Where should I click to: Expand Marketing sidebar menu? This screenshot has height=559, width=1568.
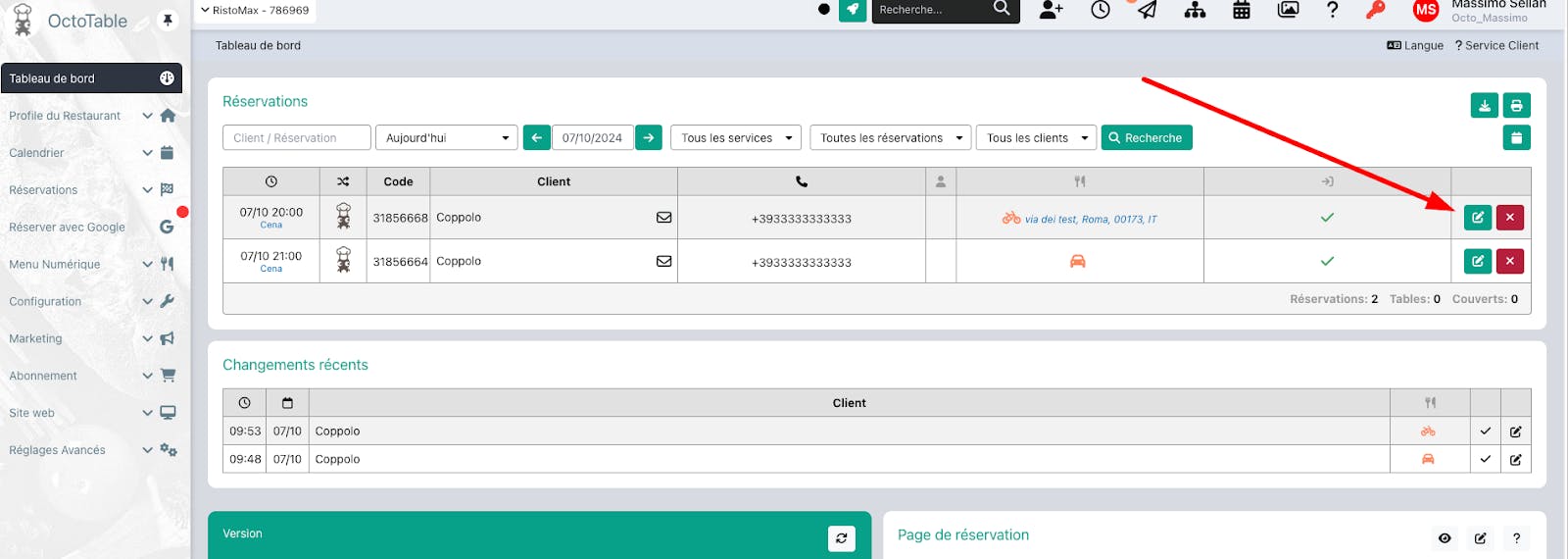coord(92,339)
